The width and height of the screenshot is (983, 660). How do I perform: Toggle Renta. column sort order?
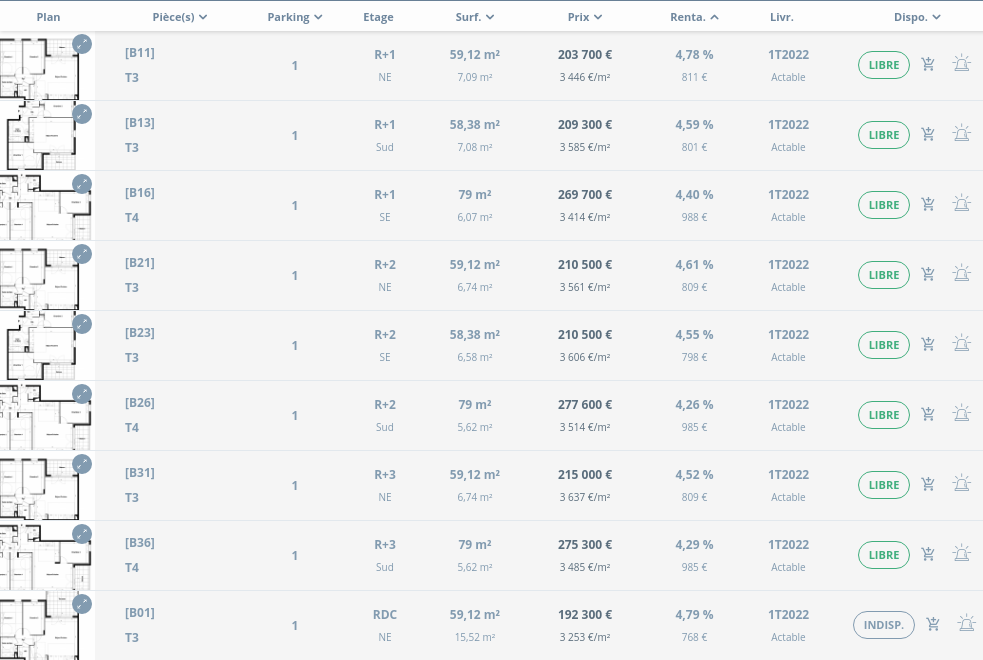(x=694, y=17)
